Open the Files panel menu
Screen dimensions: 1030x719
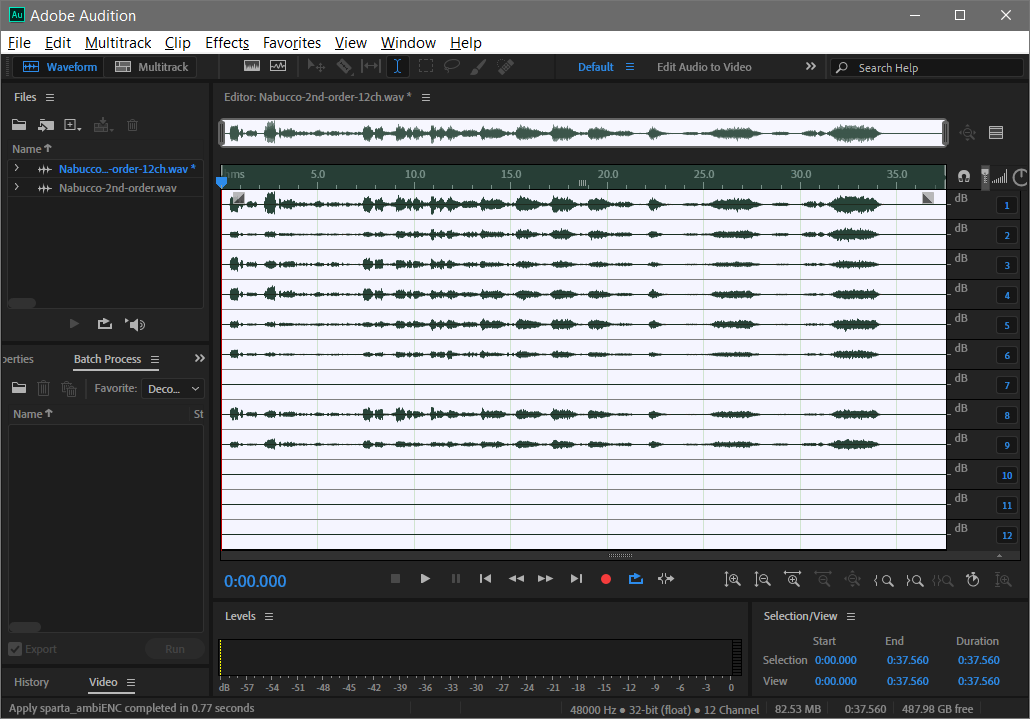click(50, 97)
